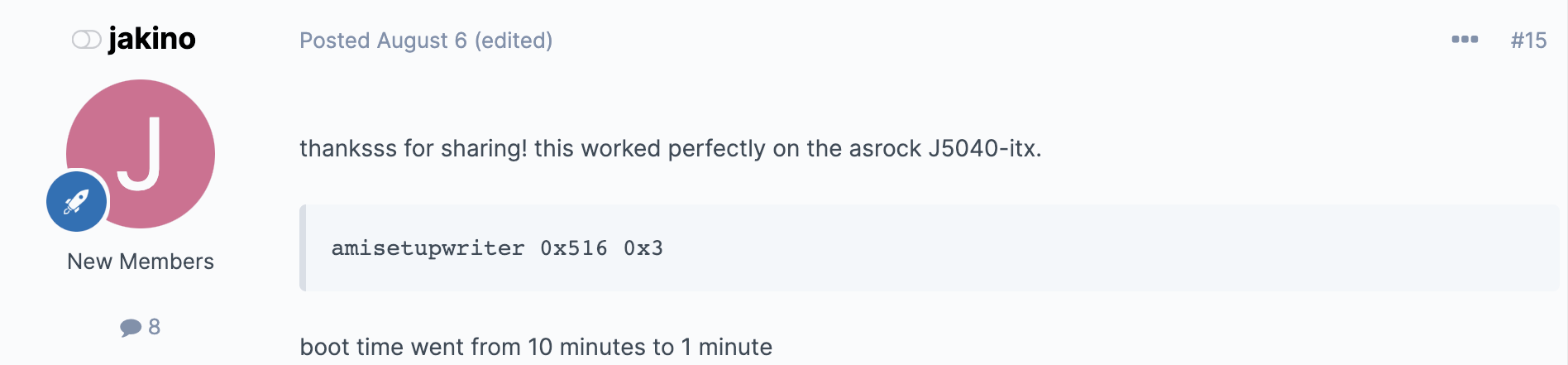This screenshot has height=365, width=1568.
Task: Click the (edited) label for edit history
Action: 514,41
